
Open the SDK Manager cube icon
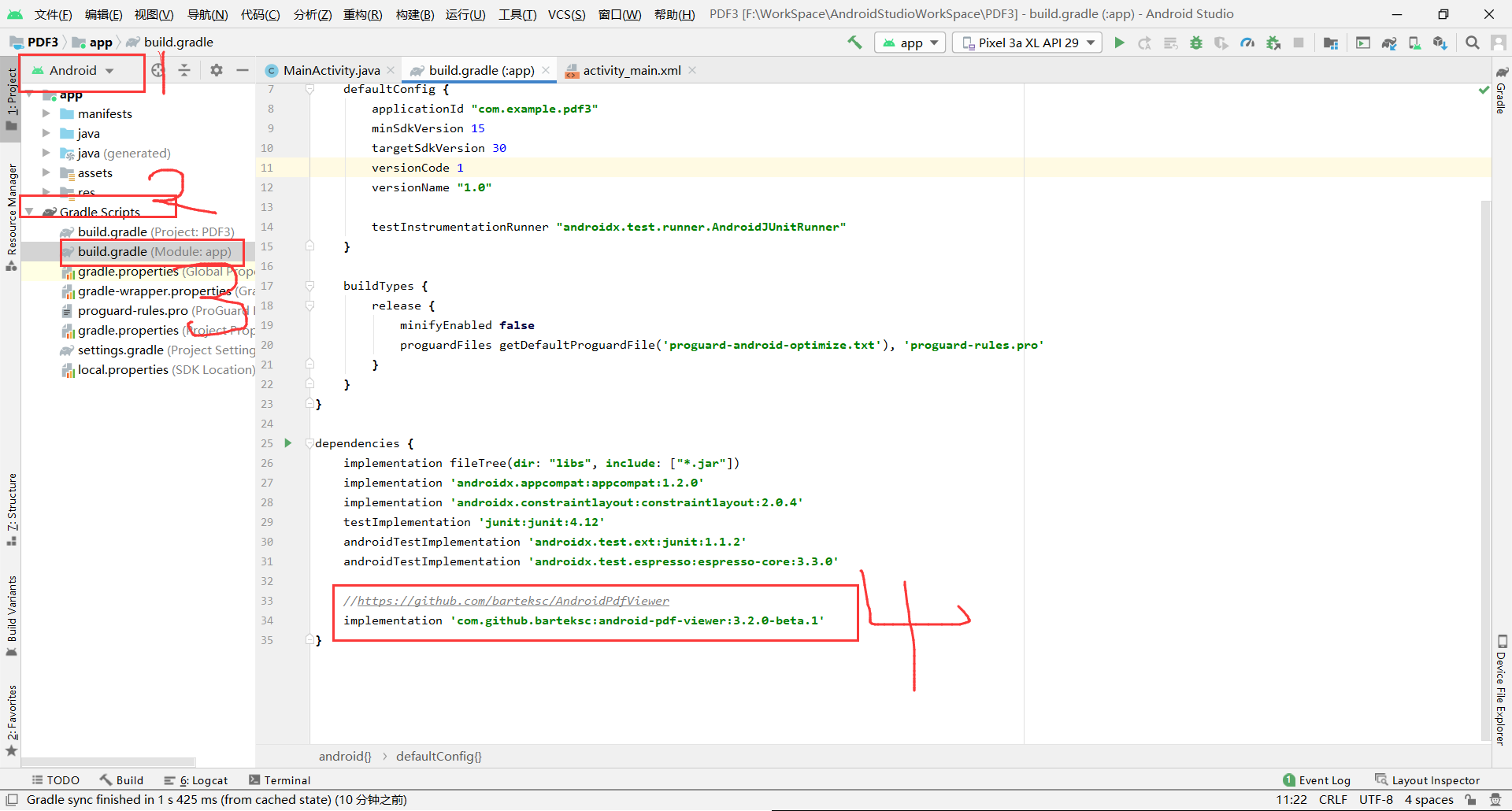pos(1440,43)
